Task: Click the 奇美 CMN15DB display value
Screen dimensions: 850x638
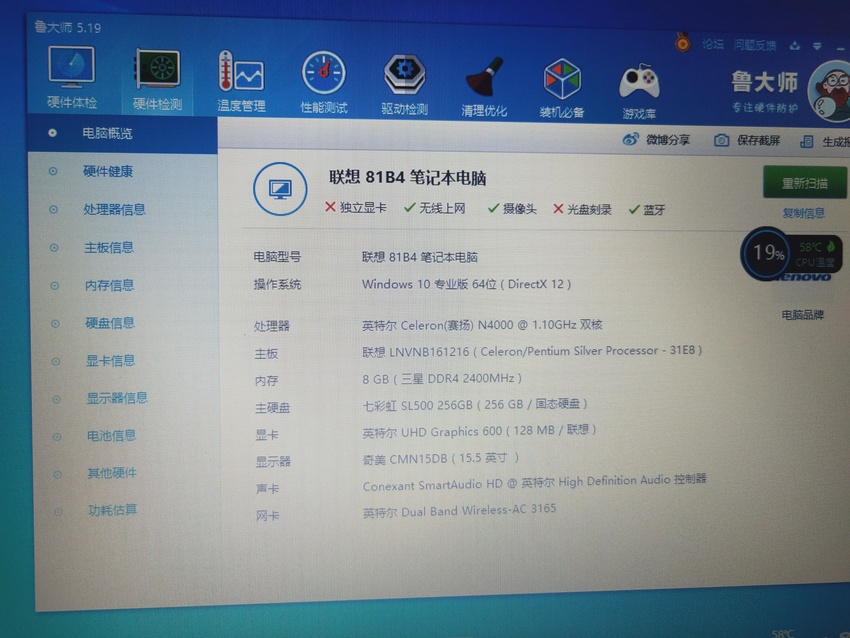Action: coord(440,459)
